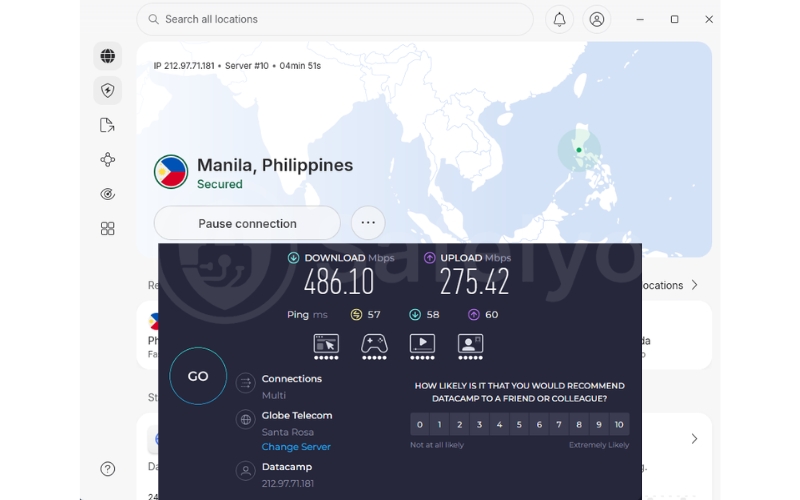This screenshot has width=800, height=500.
Task: Click the Connections mode icon
Action: tap(245, 383)
